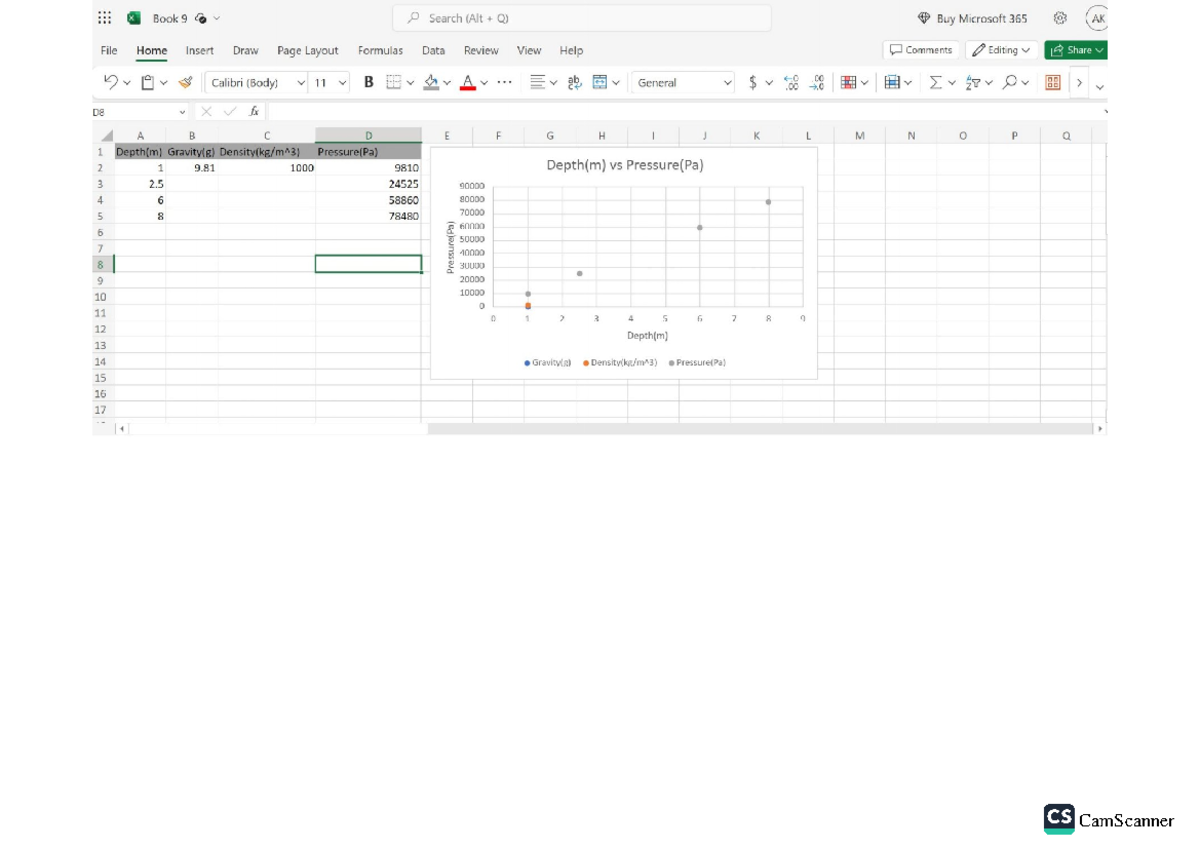Image resolution: width=1200 pixels, height=848 pixels.
Task: Click the Format Painter icon
Action: pyautogui.click(x=184, y=82)
